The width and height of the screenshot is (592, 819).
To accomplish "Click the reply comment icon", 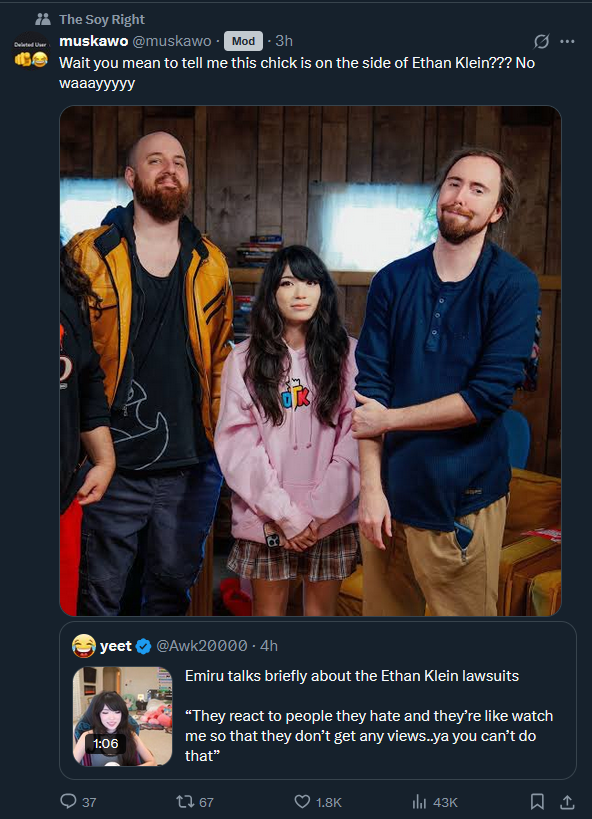I will coord(68,801).
